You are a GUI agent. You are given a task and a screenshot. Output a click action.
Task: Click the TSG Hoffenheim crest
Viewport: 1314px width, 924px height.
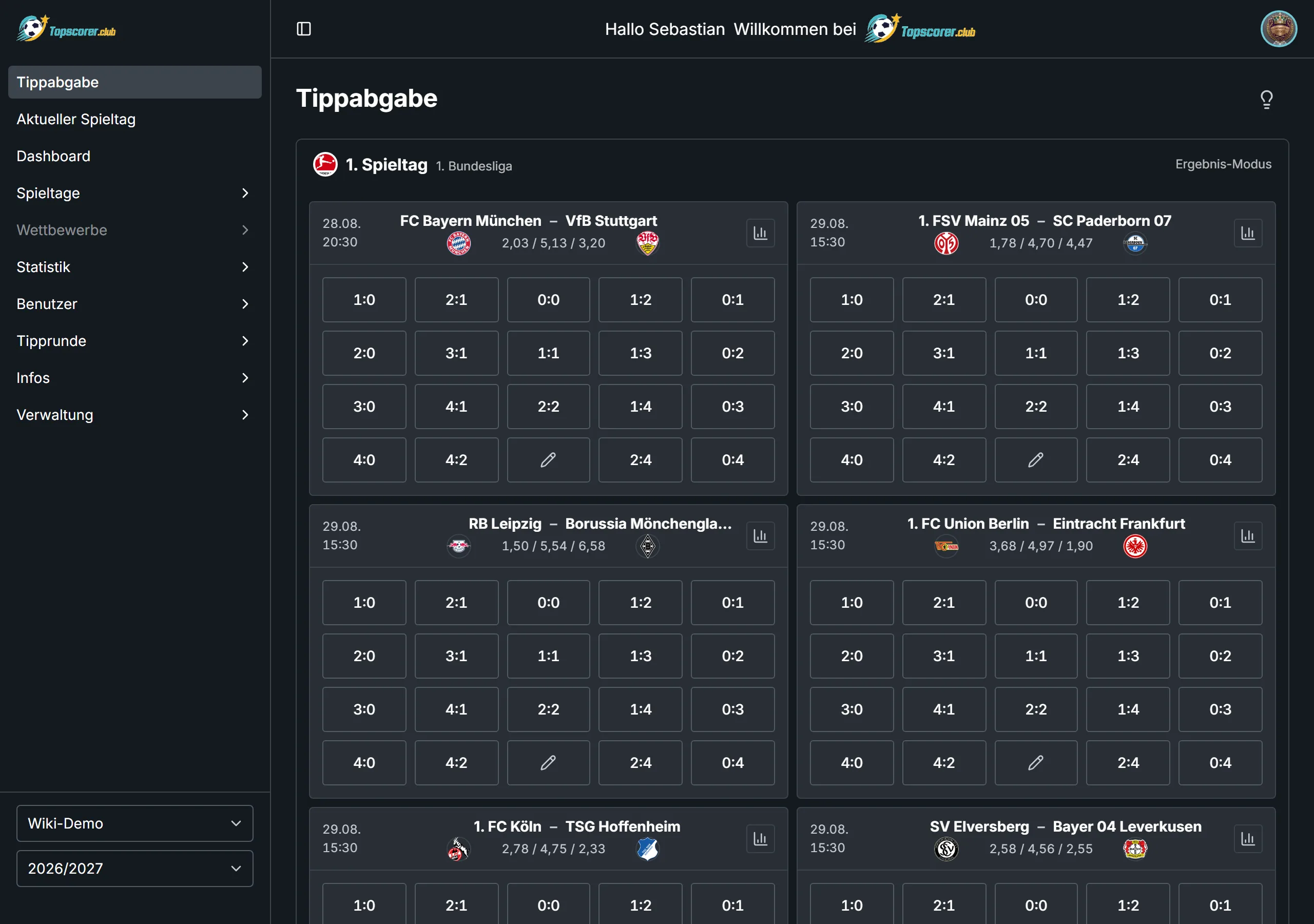point(648,849)
